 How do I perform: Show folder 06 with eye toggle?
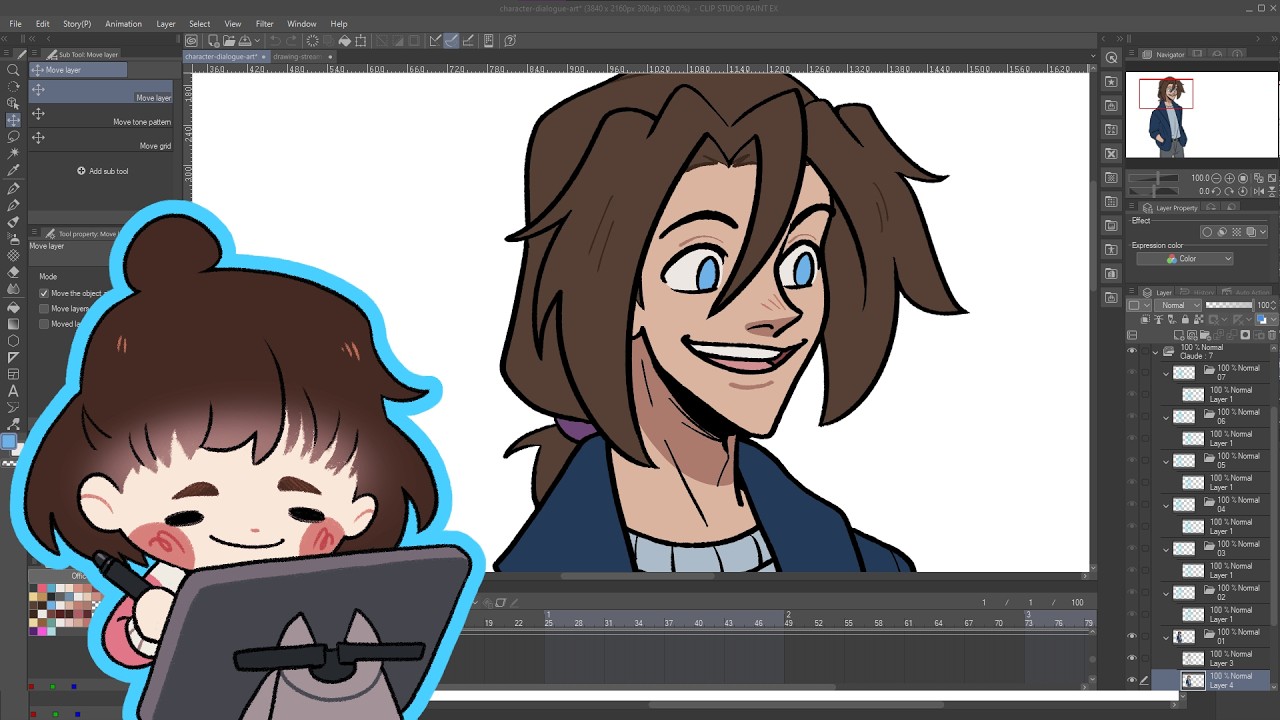(x=1132, y=416)
